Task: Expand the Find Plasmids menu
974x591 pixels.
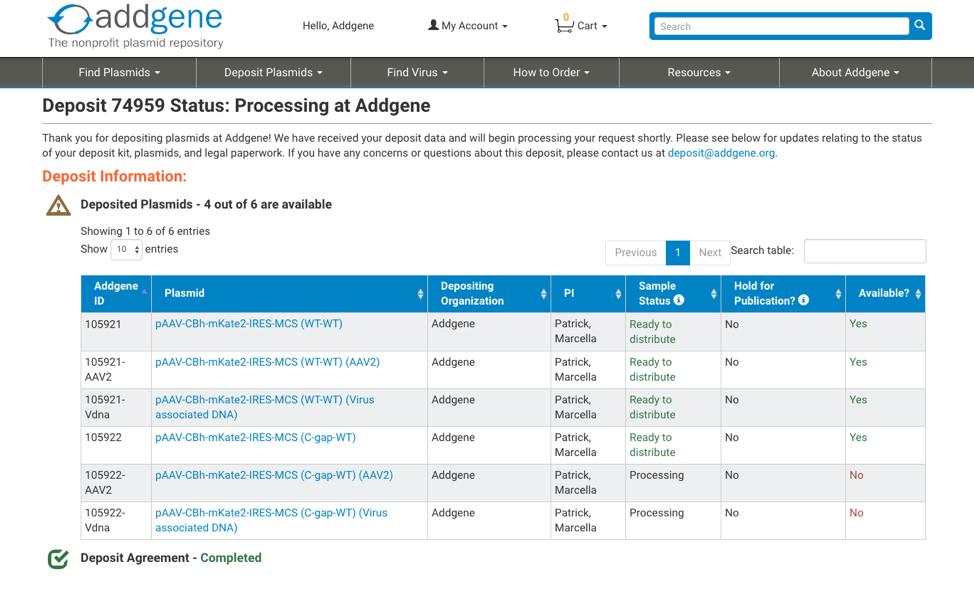Action: pos(119,73)
